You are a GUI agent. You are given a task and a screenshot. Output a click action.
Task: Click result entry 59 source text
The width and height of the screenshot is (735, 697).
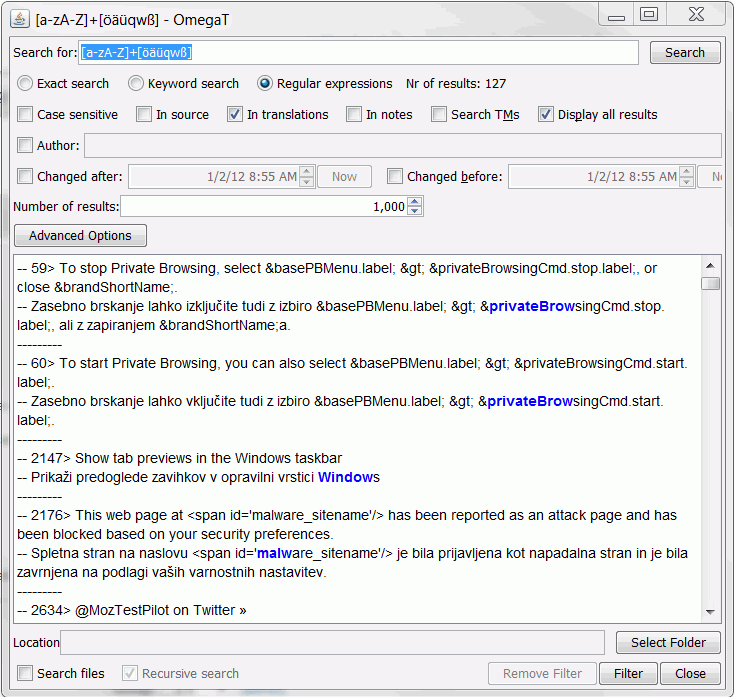337,277
